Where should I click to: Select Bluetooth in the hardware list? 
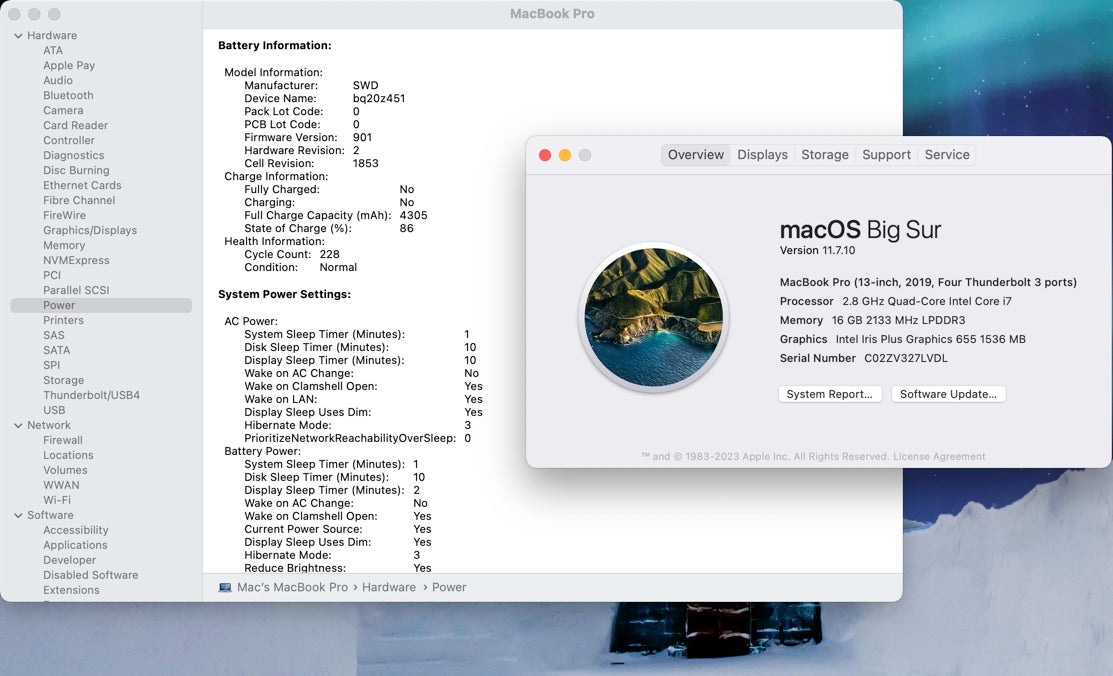[x=68, y=96]
